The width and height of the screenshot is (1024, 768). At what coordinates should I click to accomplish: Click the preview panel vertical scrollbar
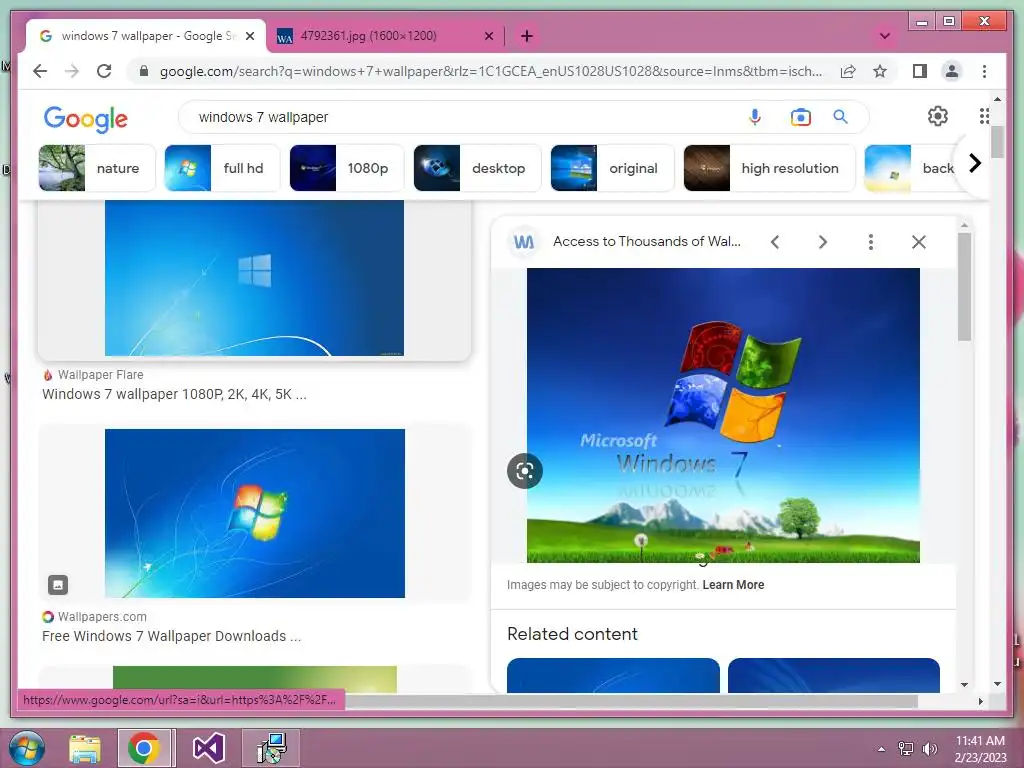tap(965, 287)
